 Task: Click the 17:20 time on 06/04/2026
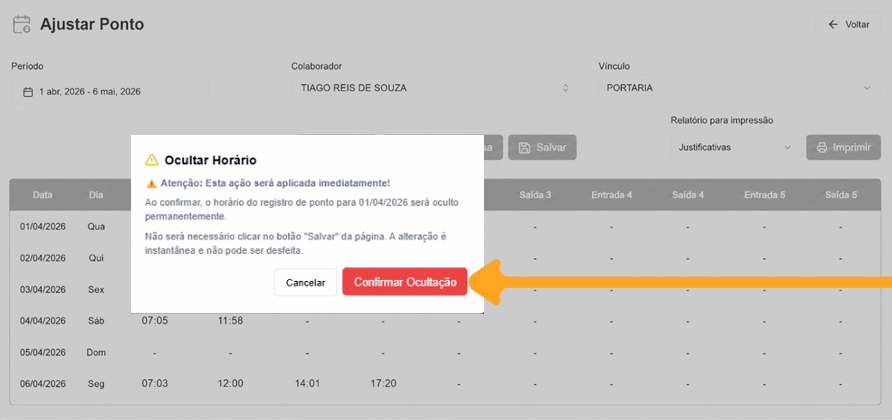point(383,384)
